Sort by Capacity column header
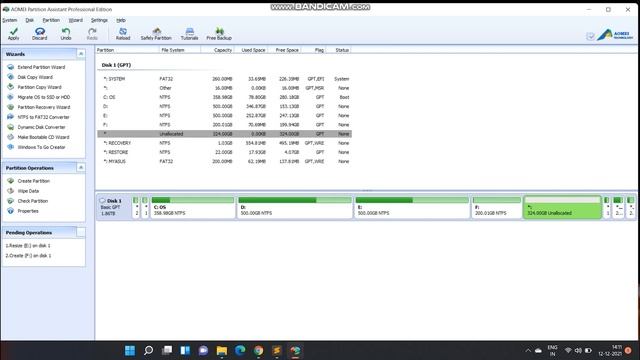This screenshot has width=640, height=360. click(218, 50)
